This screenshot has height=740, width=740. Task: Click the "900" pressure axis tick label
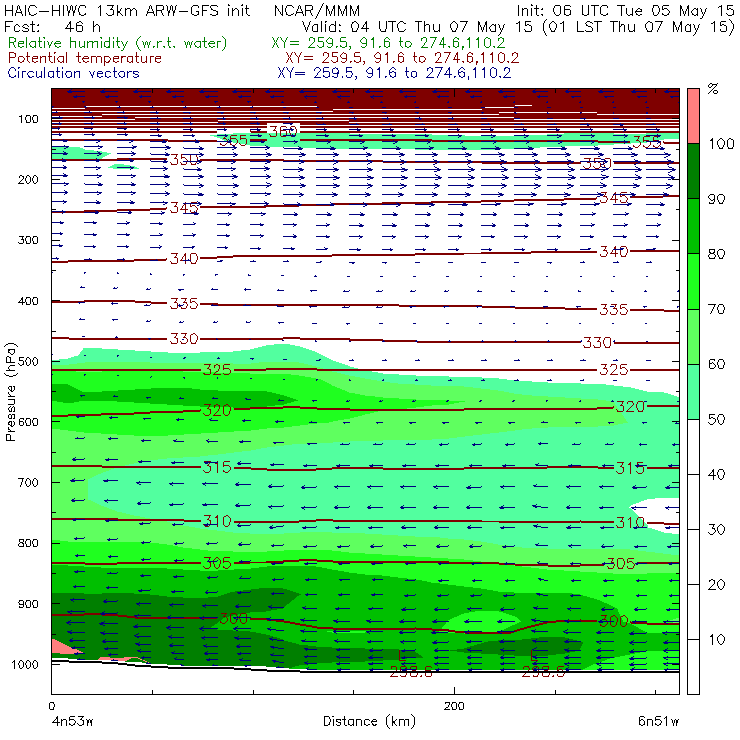point(28,604)
